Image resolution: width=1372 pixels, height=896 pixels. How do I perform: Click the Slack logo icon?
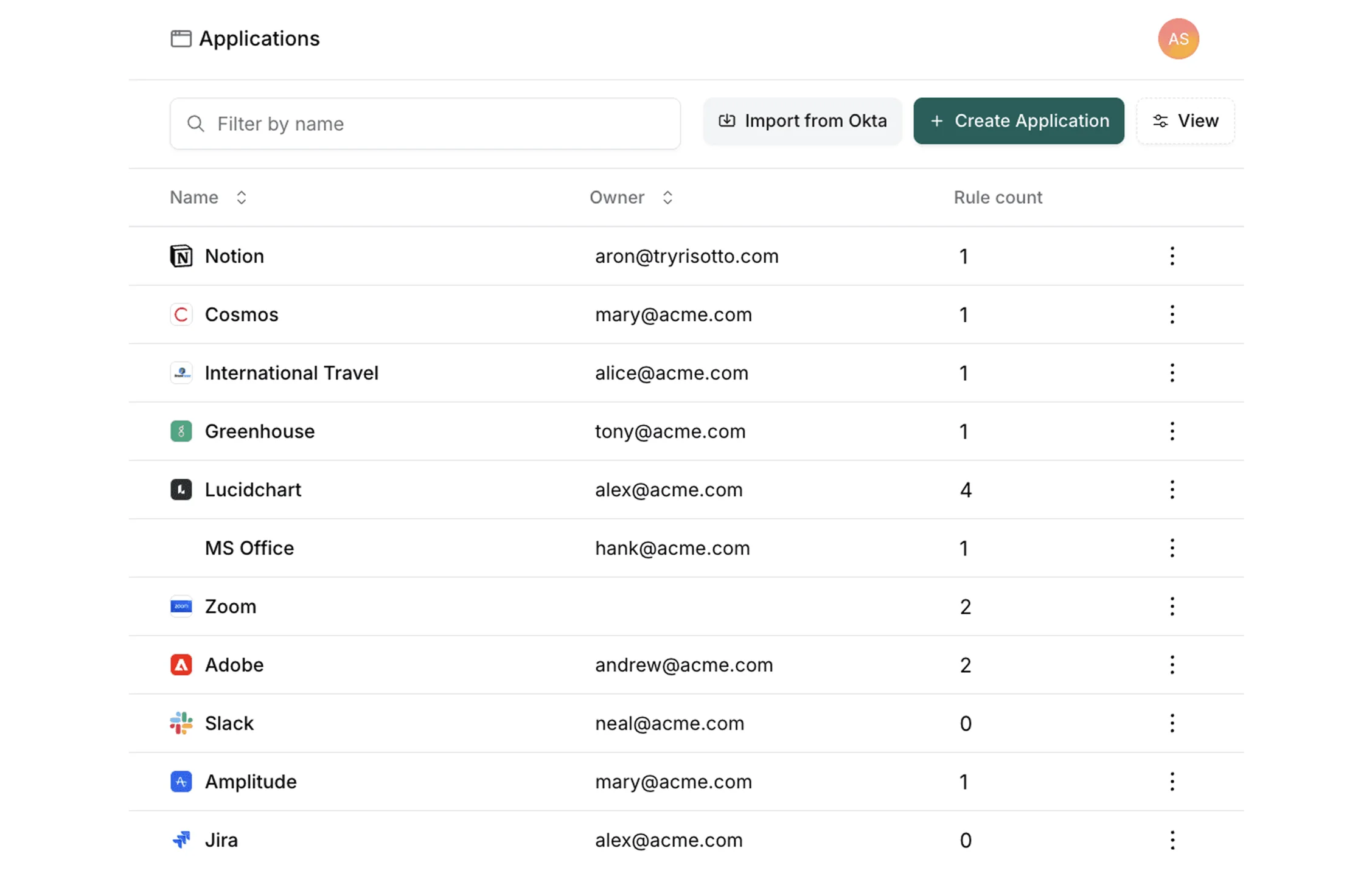point(181,723)
